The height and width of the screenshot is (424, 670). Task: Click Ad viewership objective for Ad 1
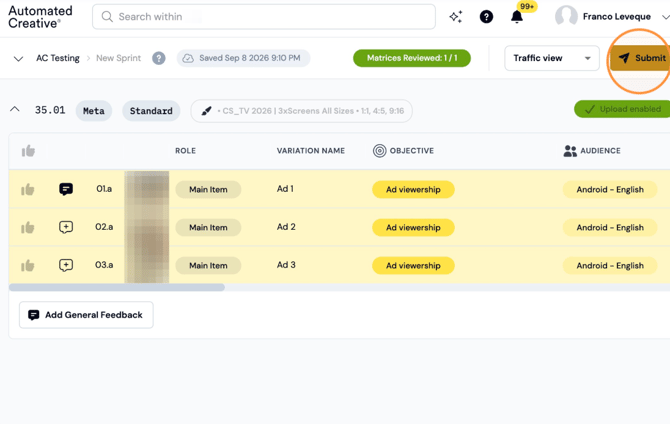[413, 190]
